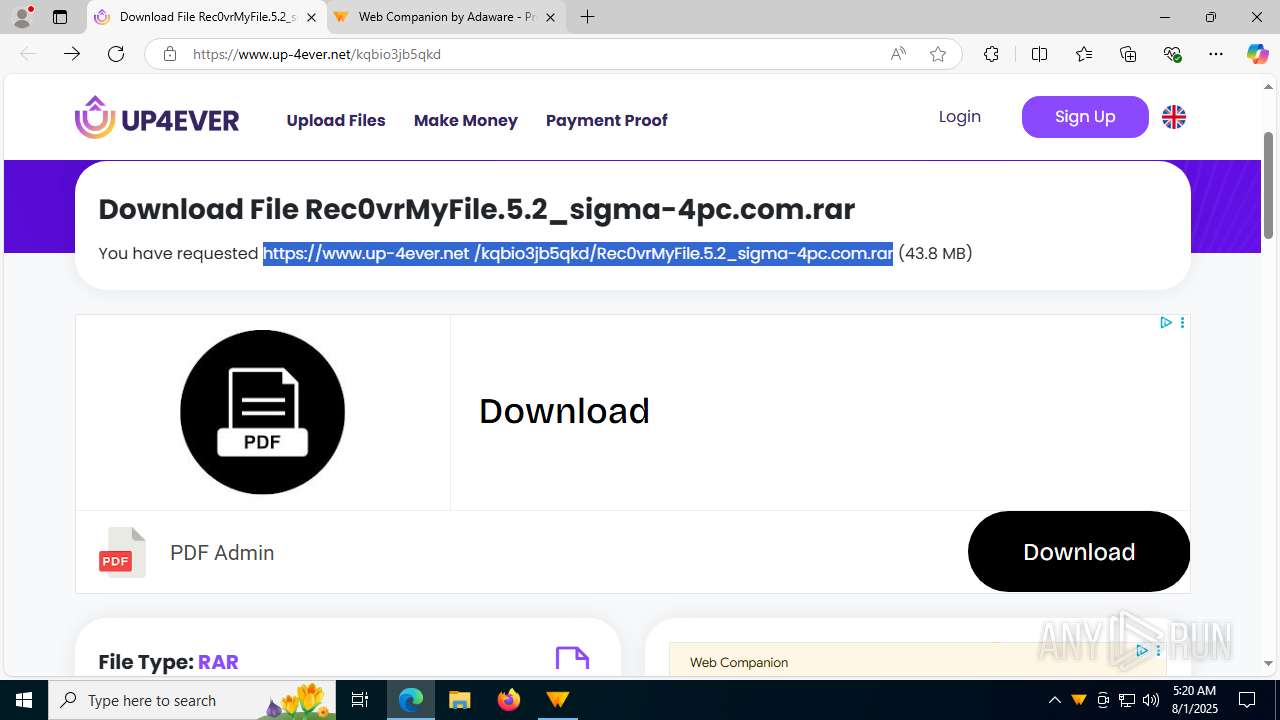Click the highlighted file URL text
This screenshot has width=1280, height=720.
tap(578, 253)
